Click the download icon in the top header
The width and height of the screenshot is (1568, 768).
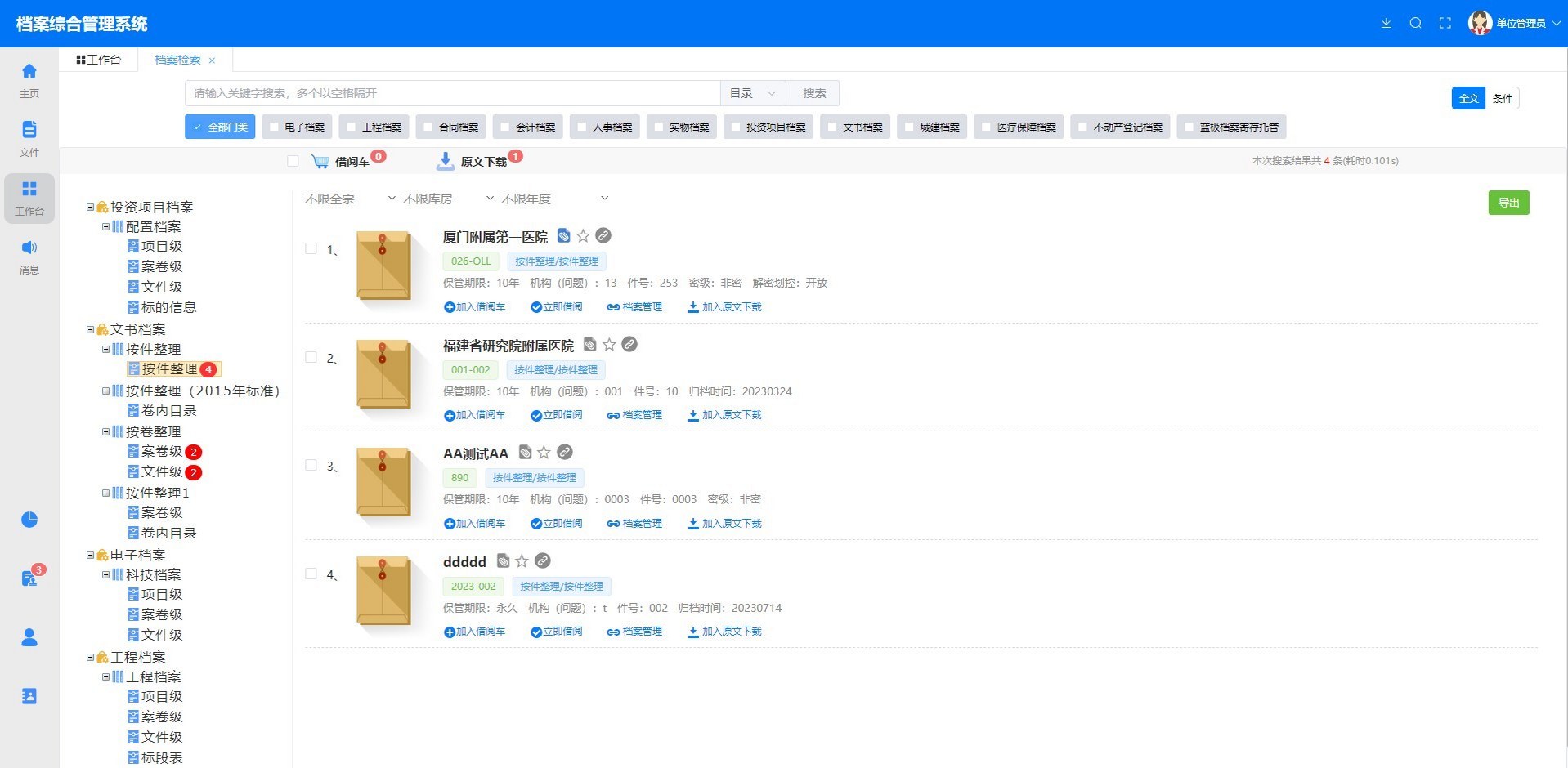[x=1386, y=23]
